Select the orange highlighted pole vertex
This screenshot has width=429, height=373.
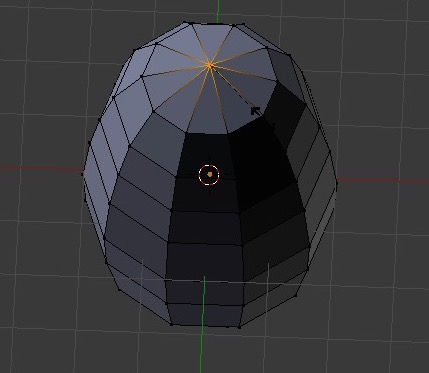(x=210, y=65)
